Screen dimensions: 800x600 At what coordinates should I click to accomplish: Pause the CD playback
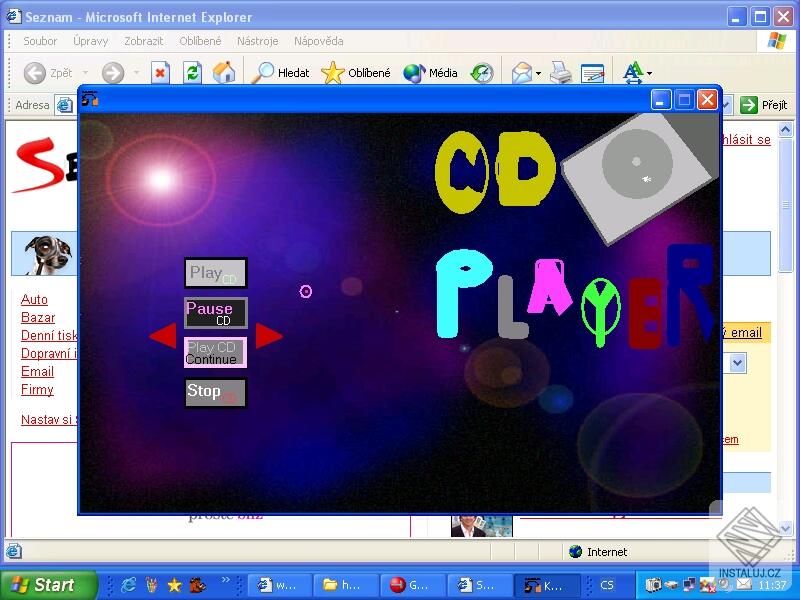click(215, 313)
